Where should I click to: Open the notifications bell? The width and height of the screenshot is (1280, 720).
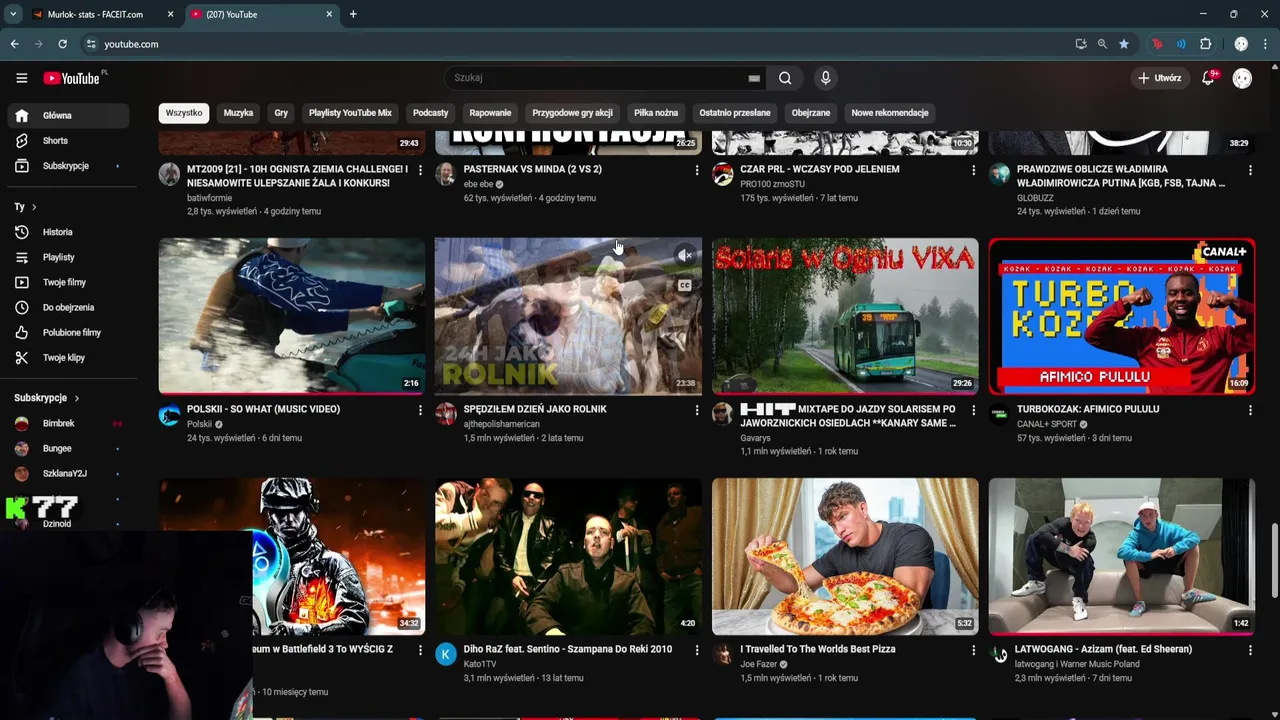(1208, 78)
